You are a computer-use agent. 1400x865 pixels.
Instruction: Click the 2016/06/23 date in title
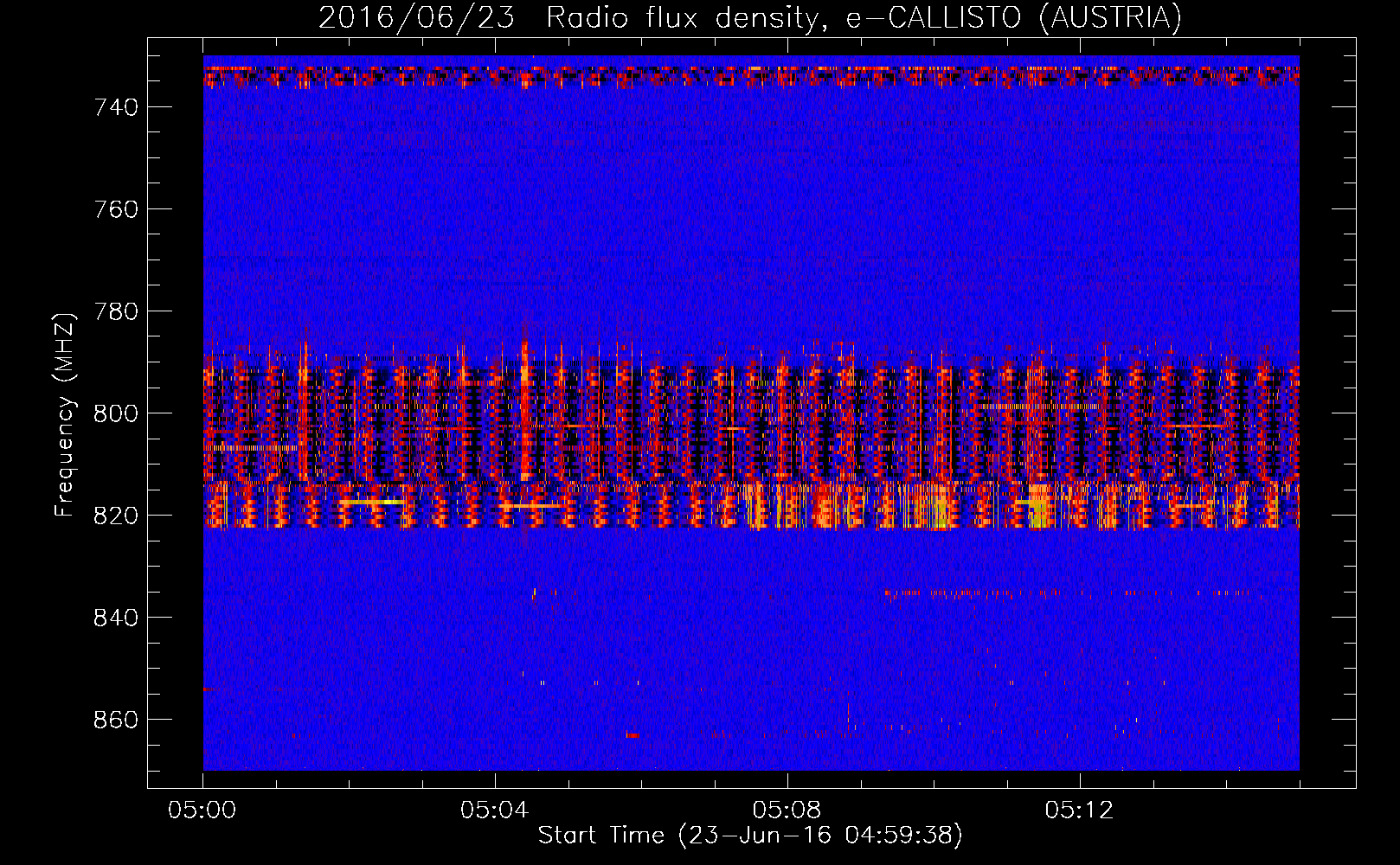click(417, 17)
